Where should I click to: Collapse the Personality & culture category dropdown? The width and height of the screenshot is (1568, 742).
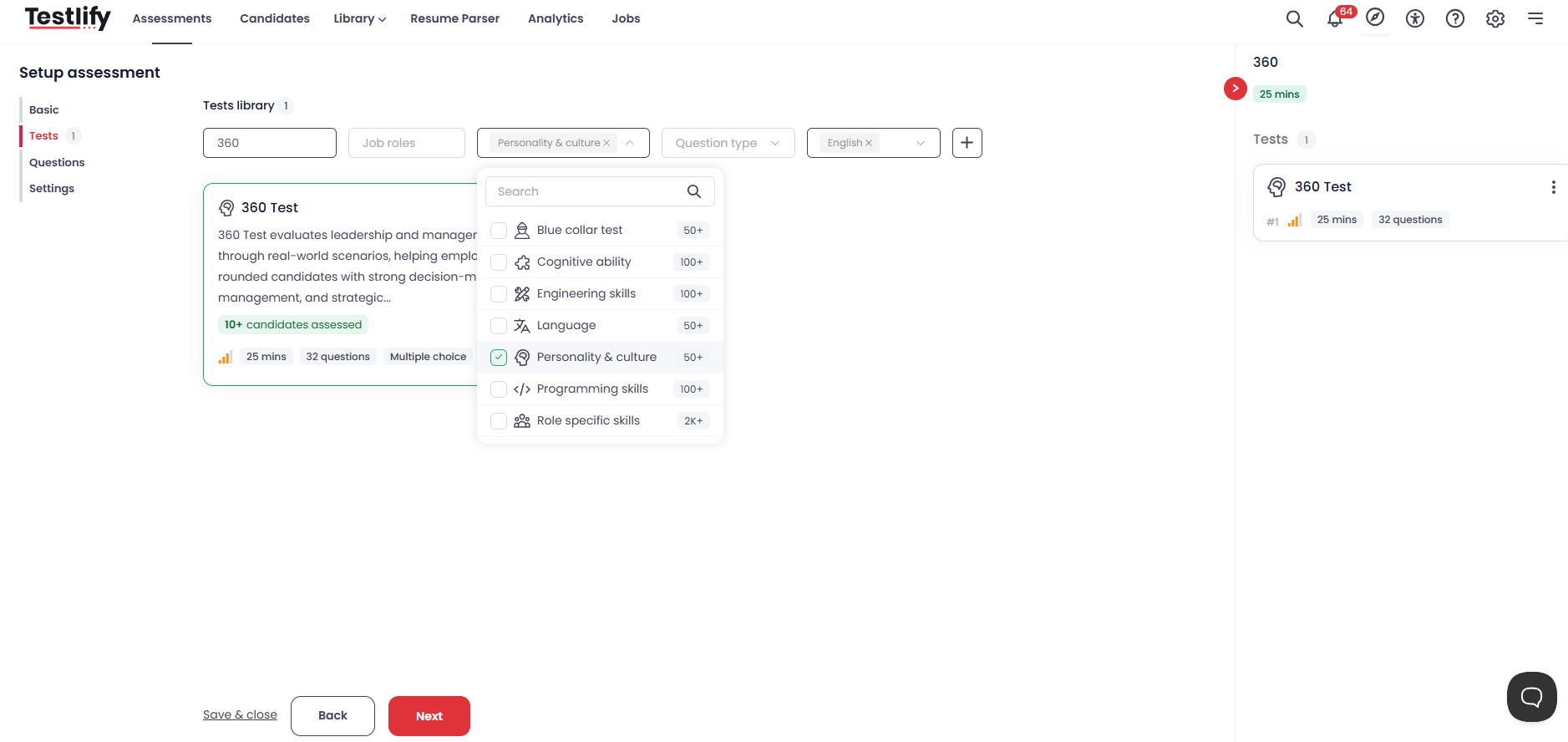pos(630,143)
